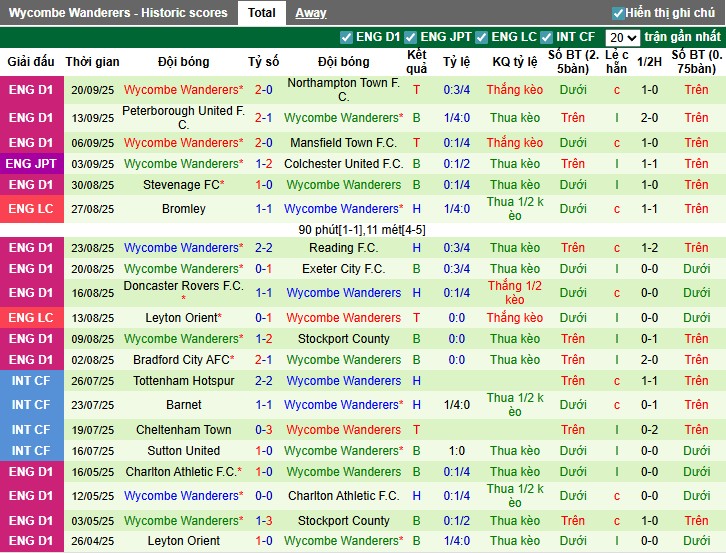
Task: Select Tottenham Hotspur team name
Action: [x=183, y=381]
